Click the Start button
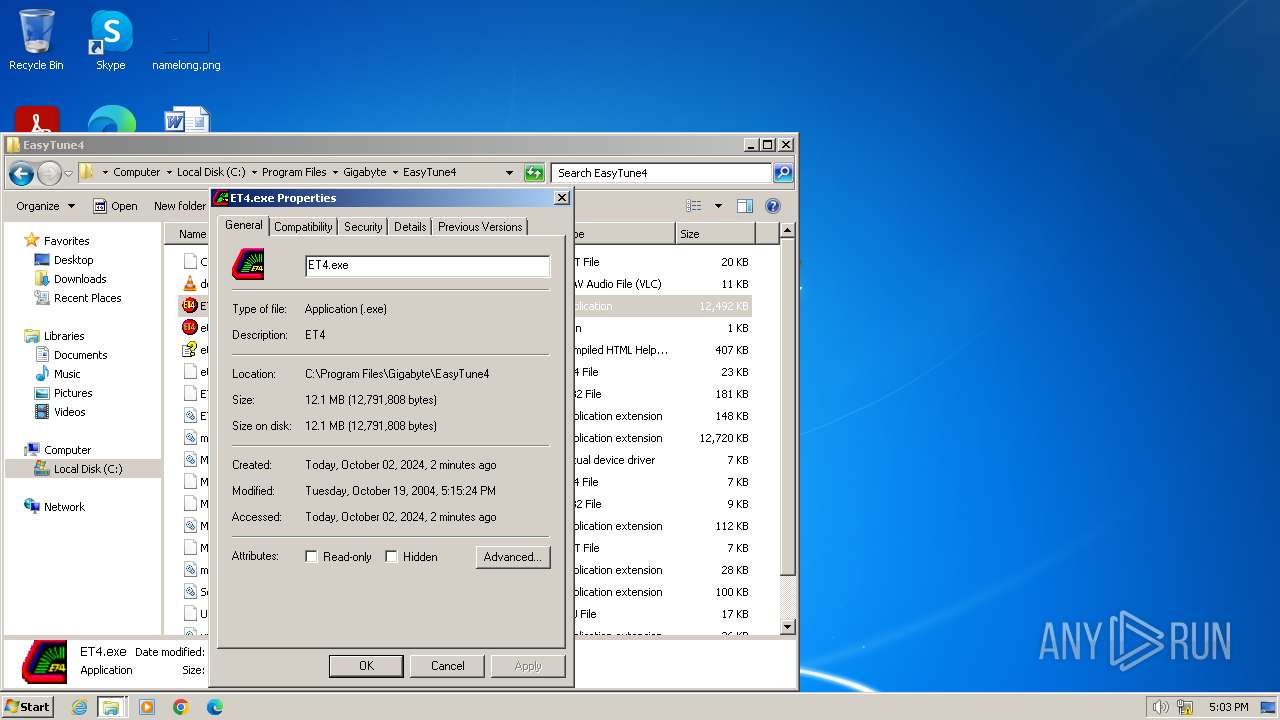Image resolution: width=1280 pixels, height=720 pixels. point(28,707)
